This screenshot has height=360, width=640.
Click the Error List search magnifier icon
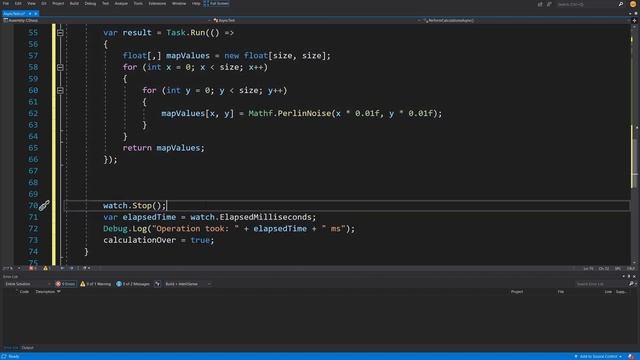coord(631,284)
